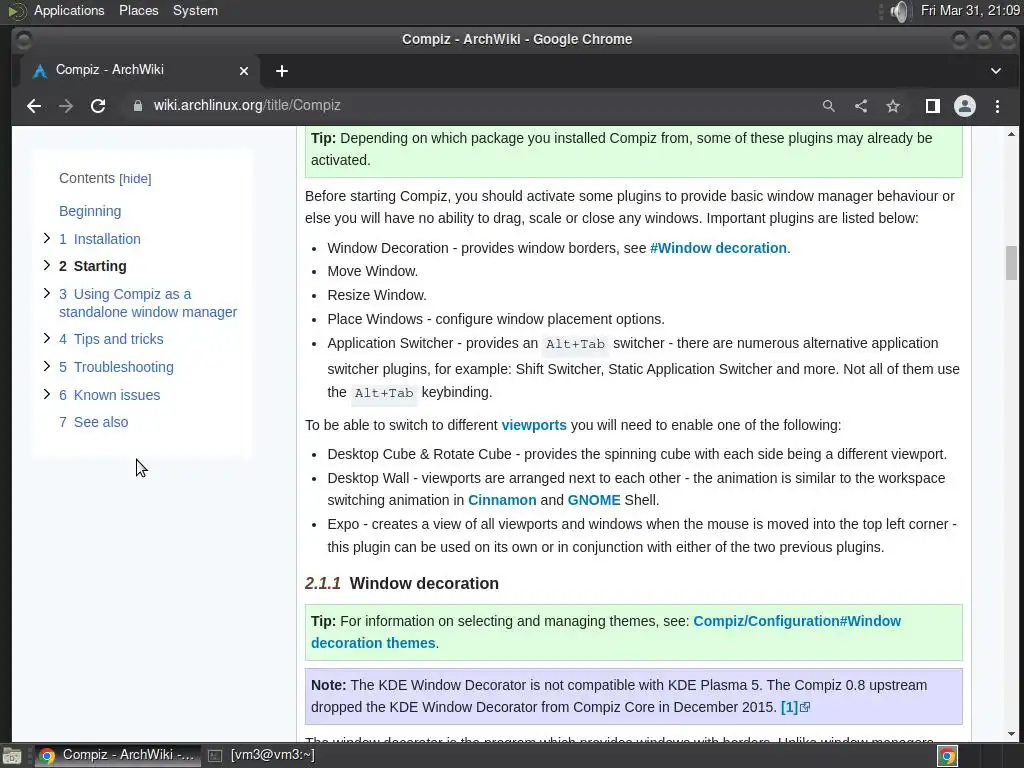Screen dimensions: 1024x768
Task: Select Compiz - ArchWiki taskbar button
Action: pos(118,755)
